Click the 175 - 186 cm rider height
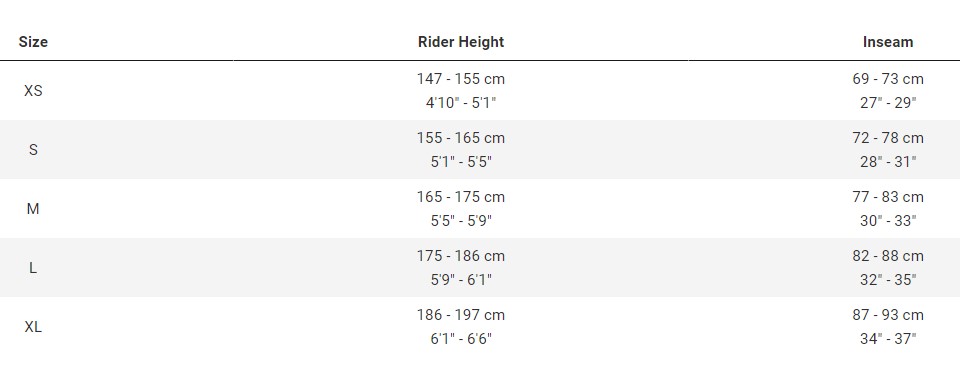960x388 pixels. click(x=461, y=256)
